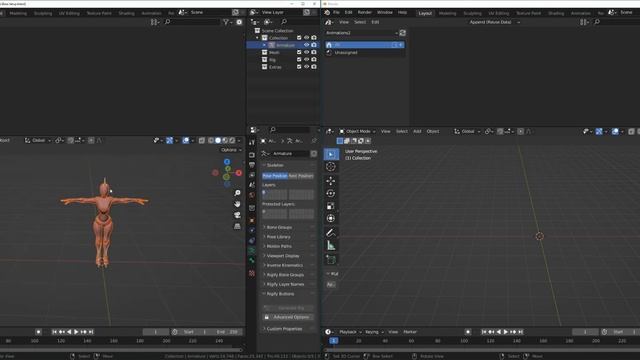The height and width of the screenshot is (360, 640).
Task: Expand the Motion Paths panel
Action: coord(288,246)
